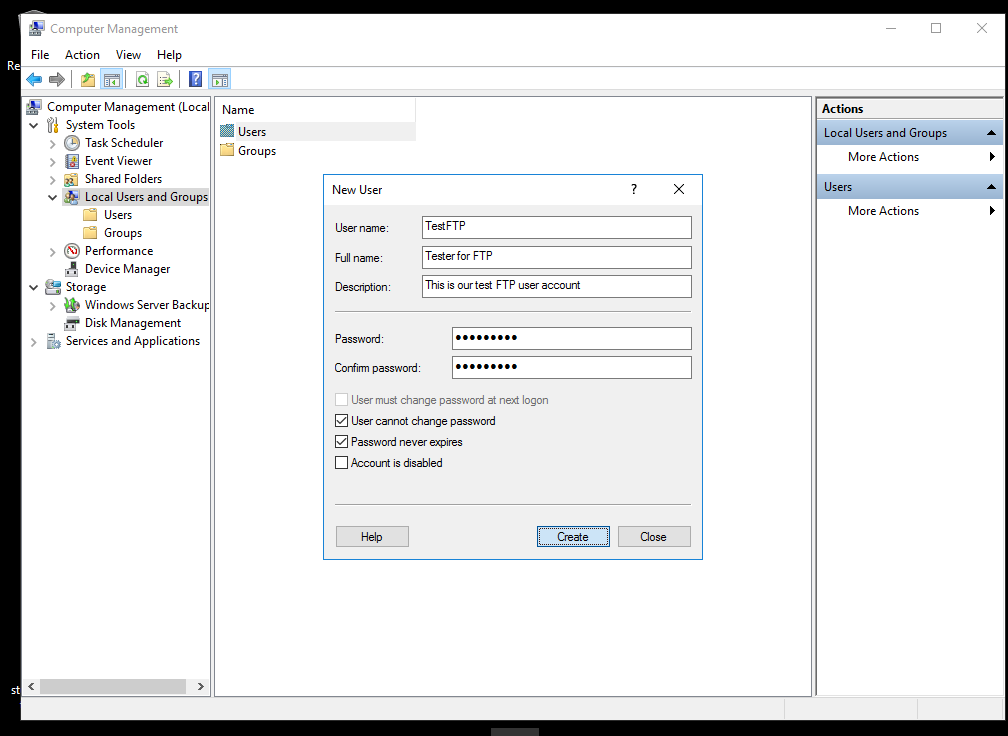
Task: Enable Account is disabled checkbox
Action: (342, 463)
